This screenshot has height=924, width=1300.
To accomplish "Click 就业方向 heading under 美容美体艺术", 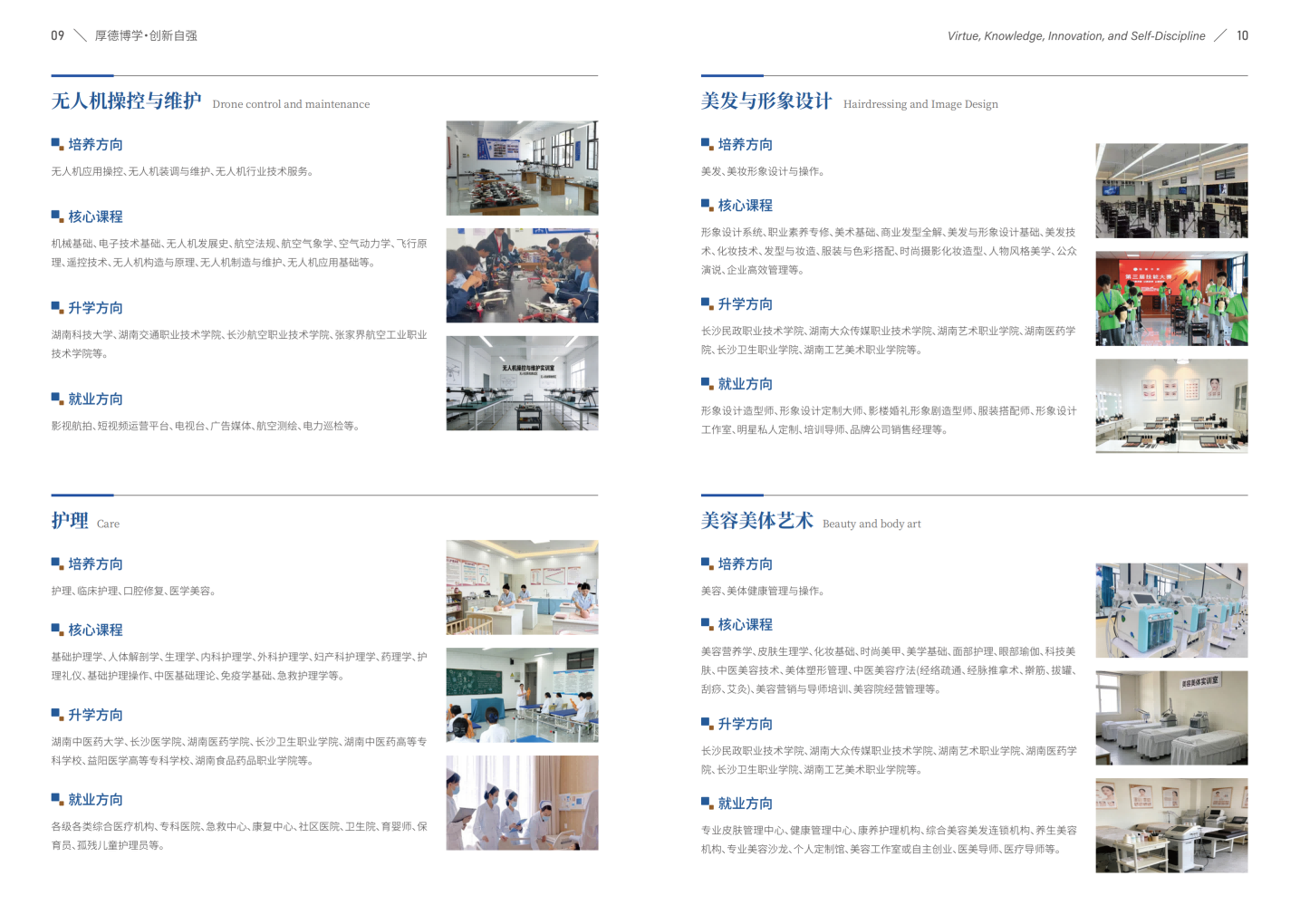I will (745, 804).
